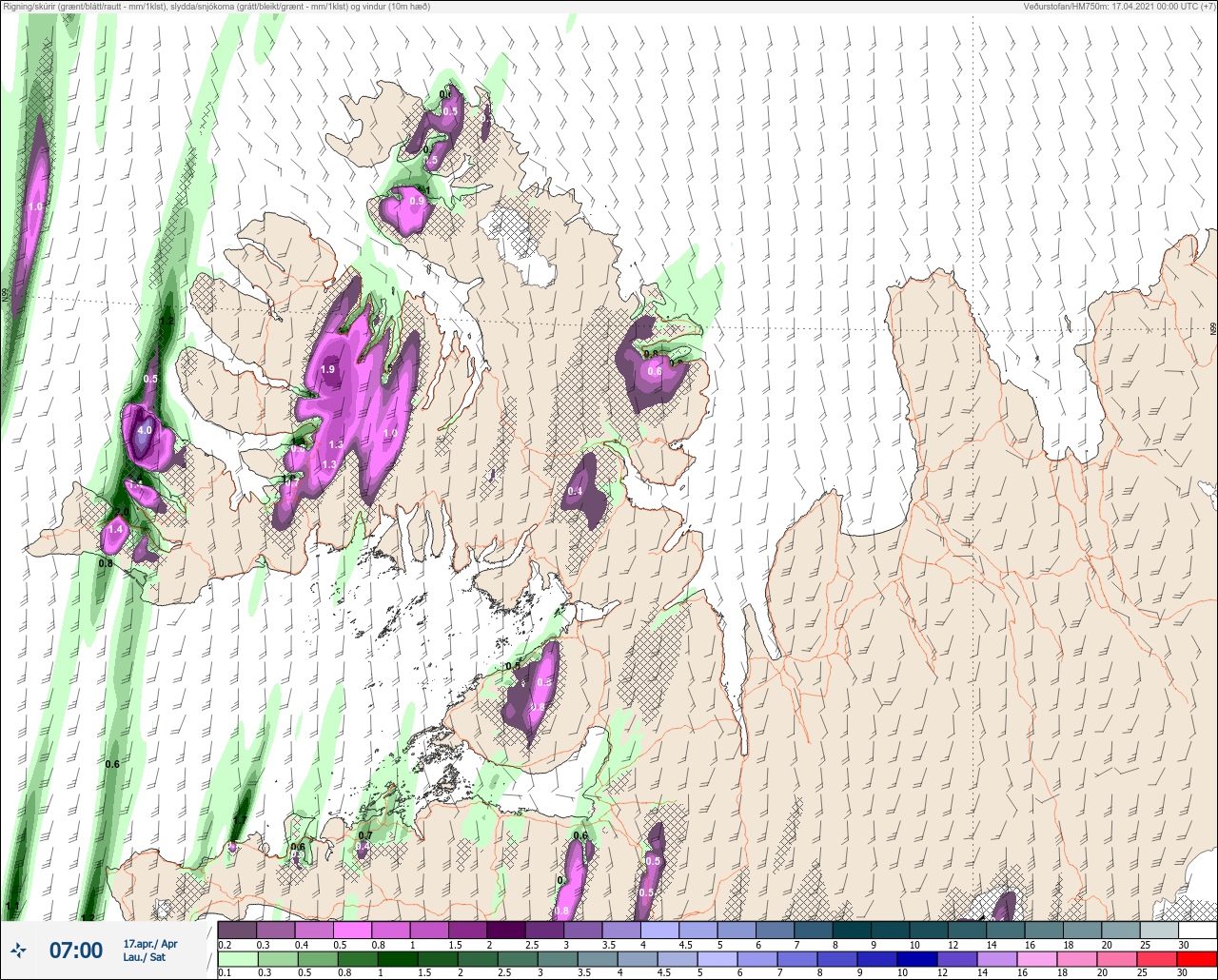Image resolution: width=1218 pixels, height=980 pixels.
Task: Select the dark purple 2–2.5 snow legend swatch
Action: pos(506,930)
